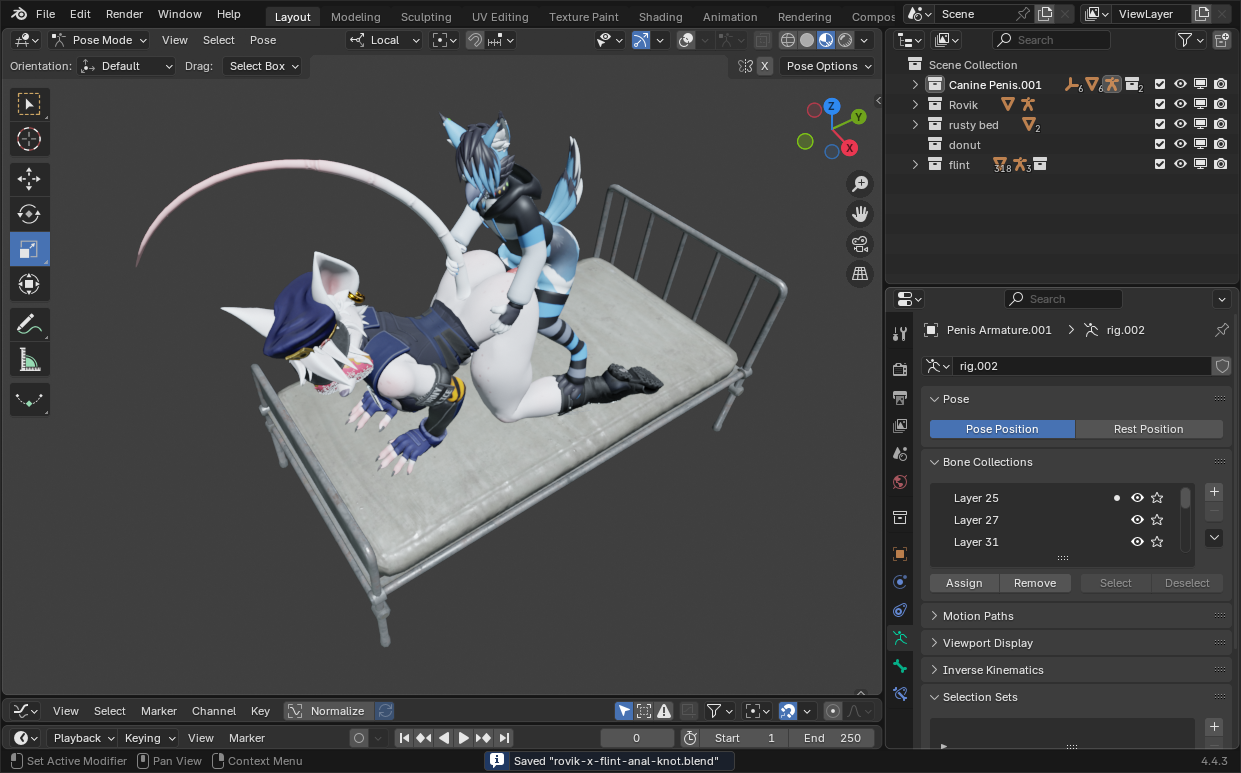
Task: Open the Scene properties tab
Action: [900, 454]
